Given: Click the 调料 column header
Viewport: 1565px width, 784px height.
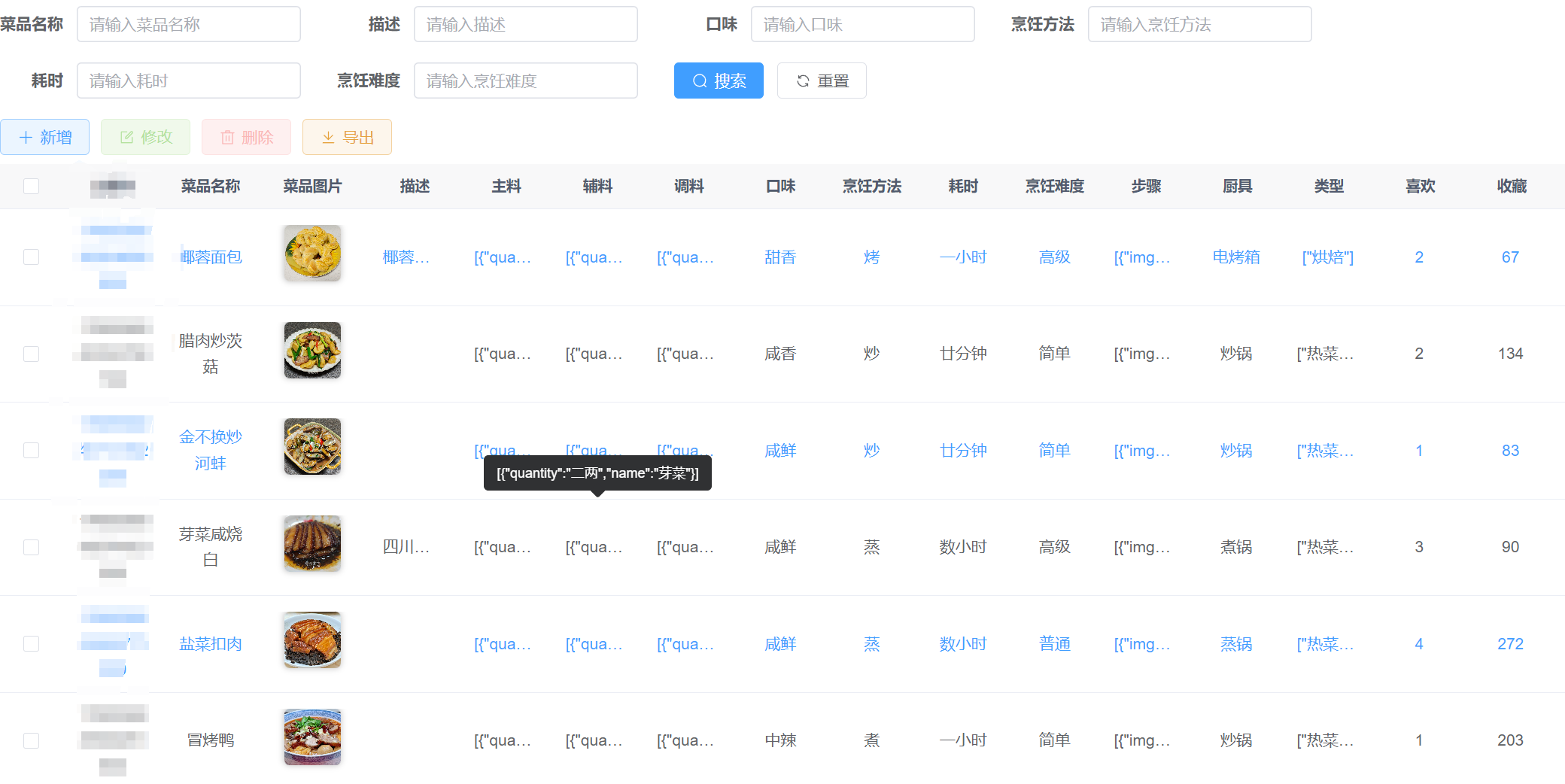Looking at the screenshot, I should coord(689,186).
